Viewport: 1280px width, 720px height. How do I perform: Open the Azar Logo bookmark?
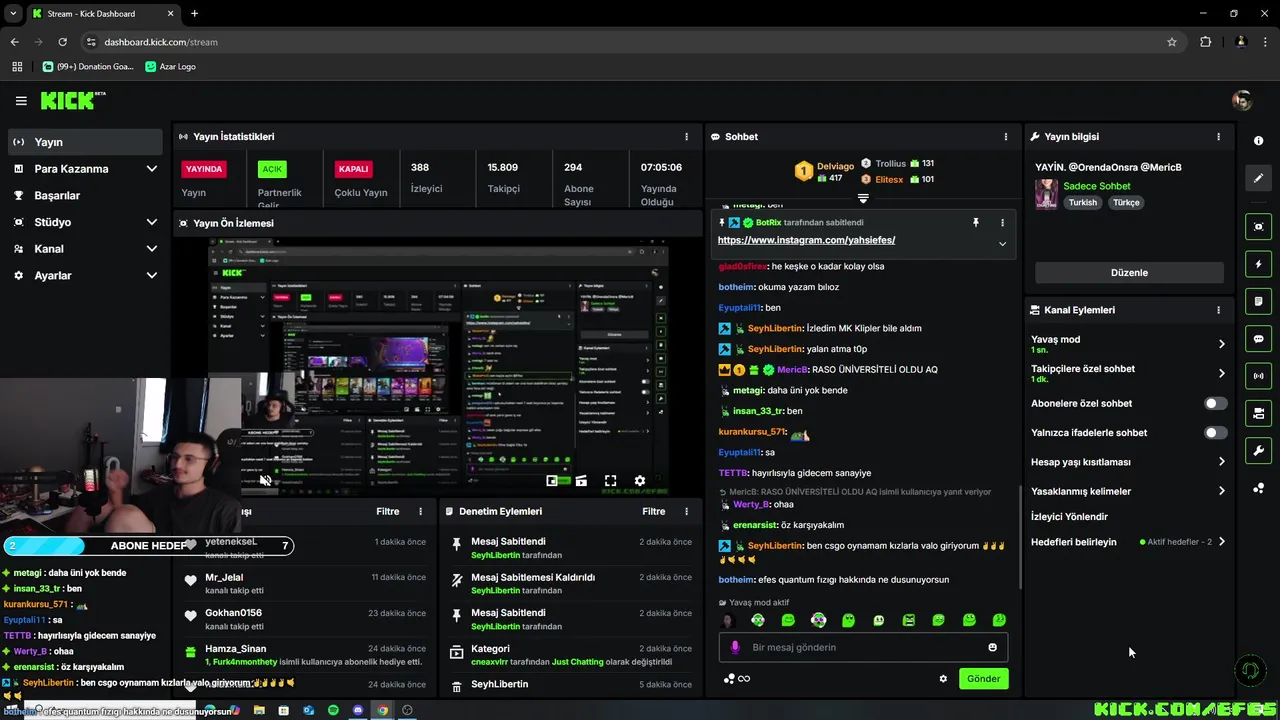pyautogui.click(x=170, y=66)
